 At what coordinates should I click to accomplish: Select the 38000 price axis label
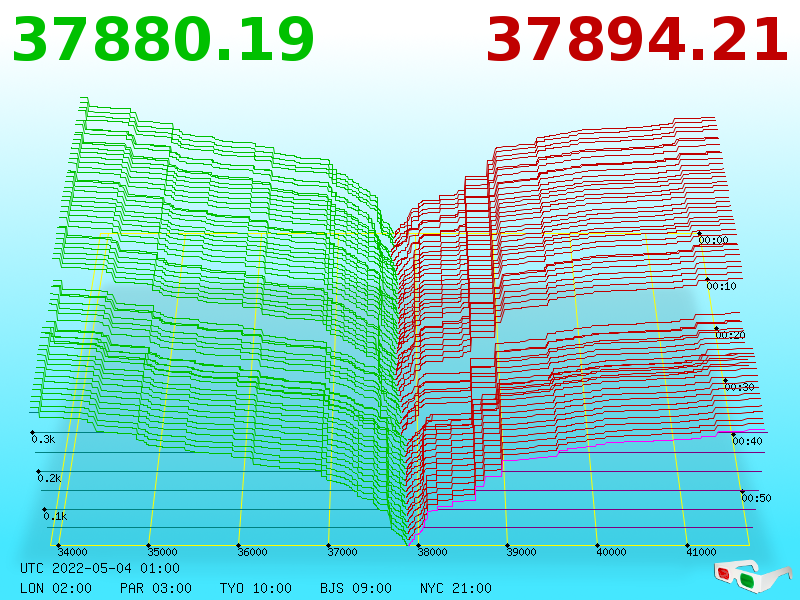(x=432, y=552)
